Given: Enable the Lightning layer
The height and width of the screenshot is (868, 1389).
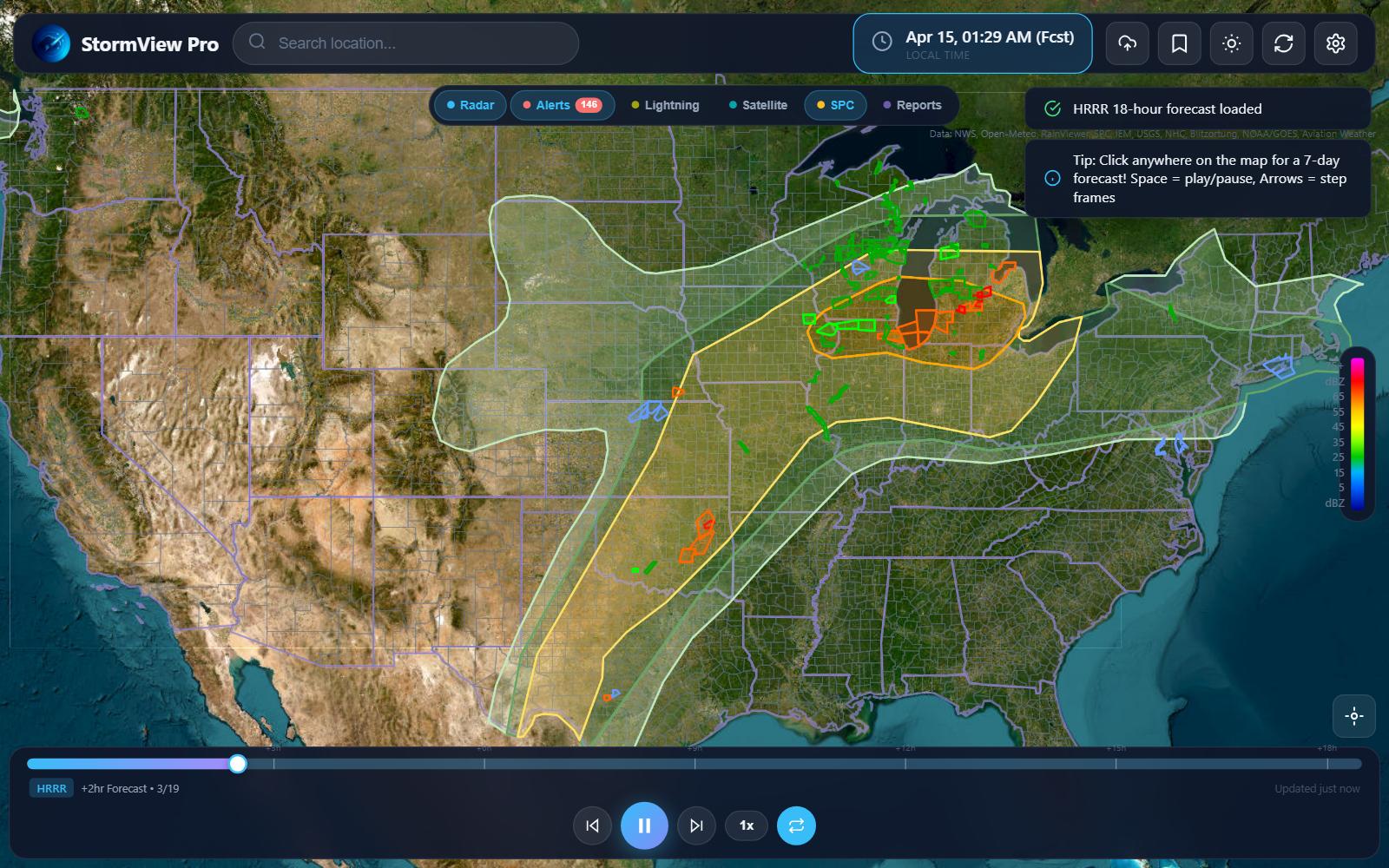Looking at the screenshot, I should [665, 105].
